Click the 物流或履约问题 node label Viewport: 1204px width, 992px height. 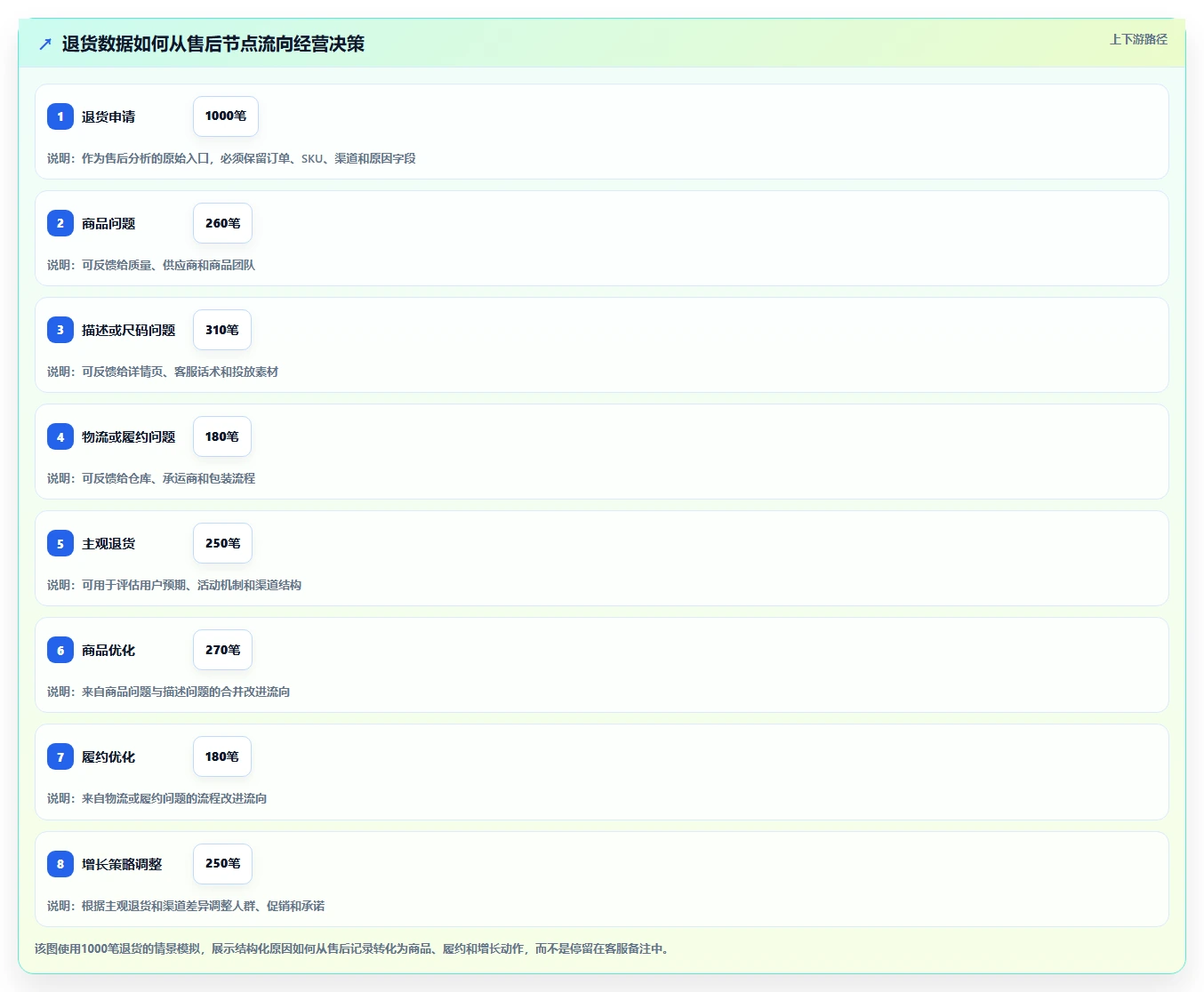point(129,436)
